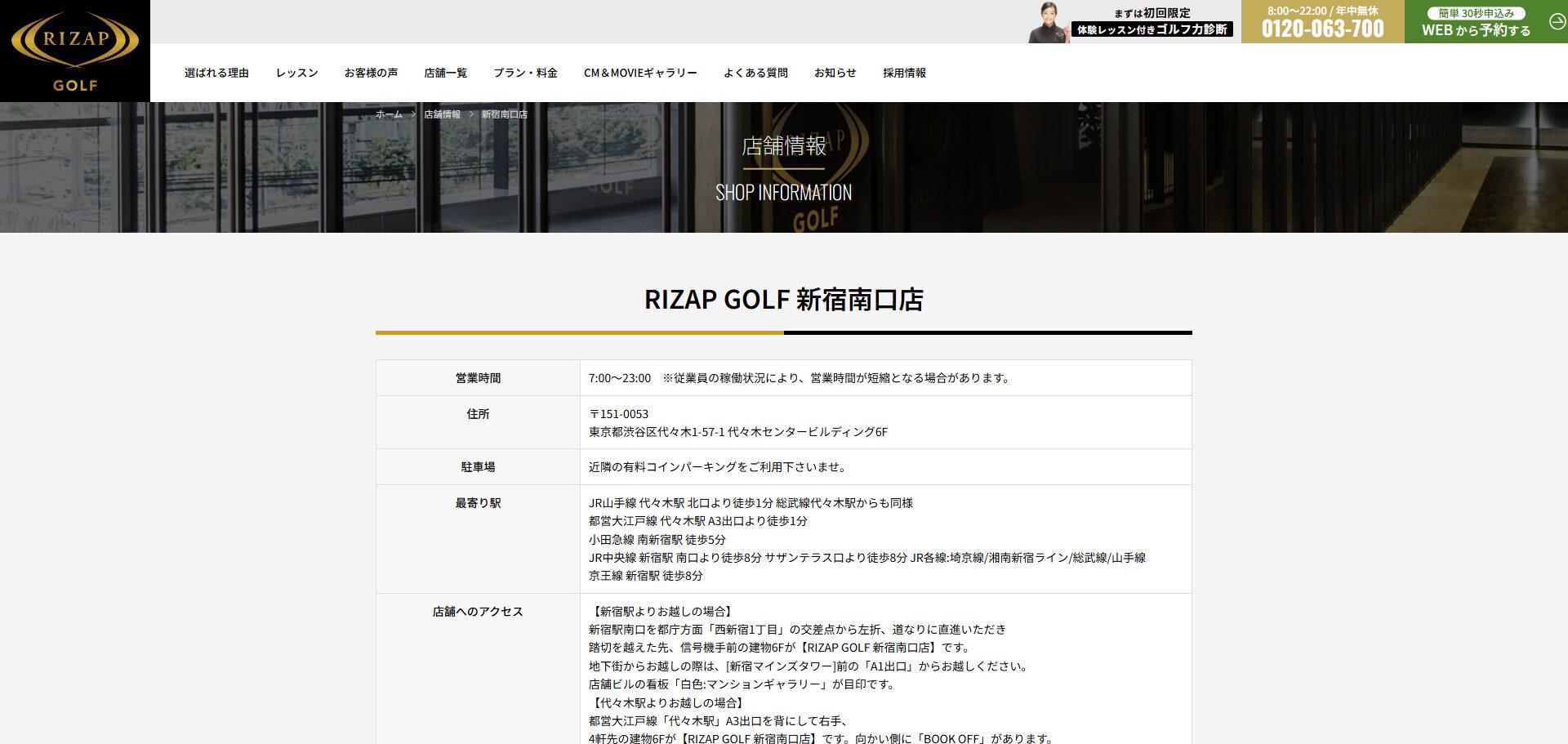The width and height of the screenshot is (1568, 744).
Task: Click the 京王線 新宿駅 徒歩8分 line
Action: [646, 576]
